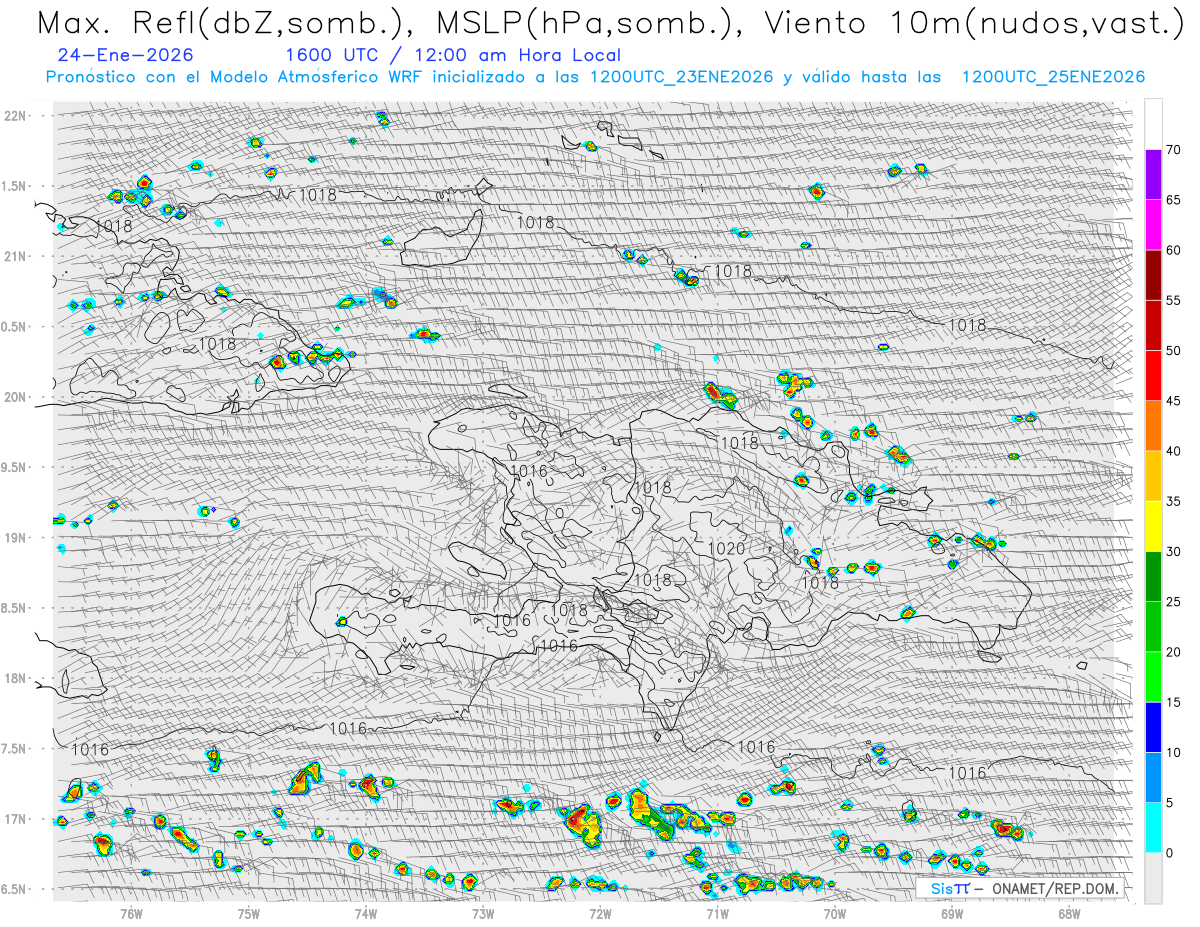The image size is (1200, 927).
Task: Click the '76W' longitude axis label
Action: pos(131,913)
